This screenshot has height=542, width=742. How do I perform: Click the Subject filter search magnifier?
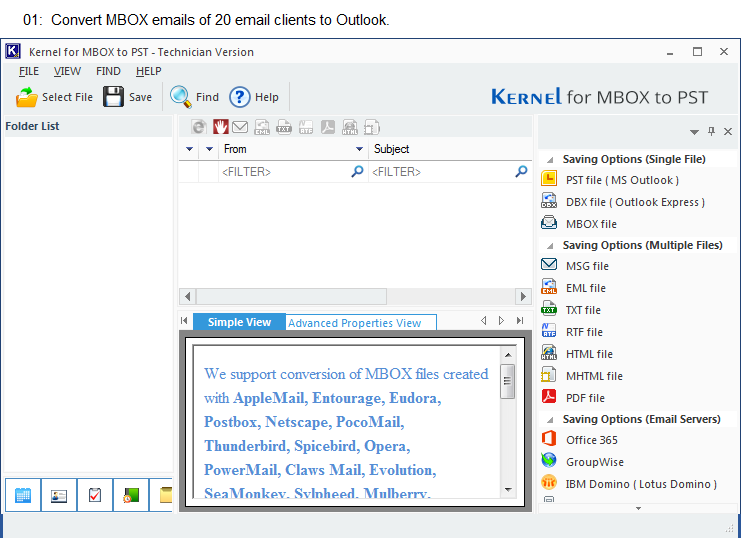pos(521,171)
